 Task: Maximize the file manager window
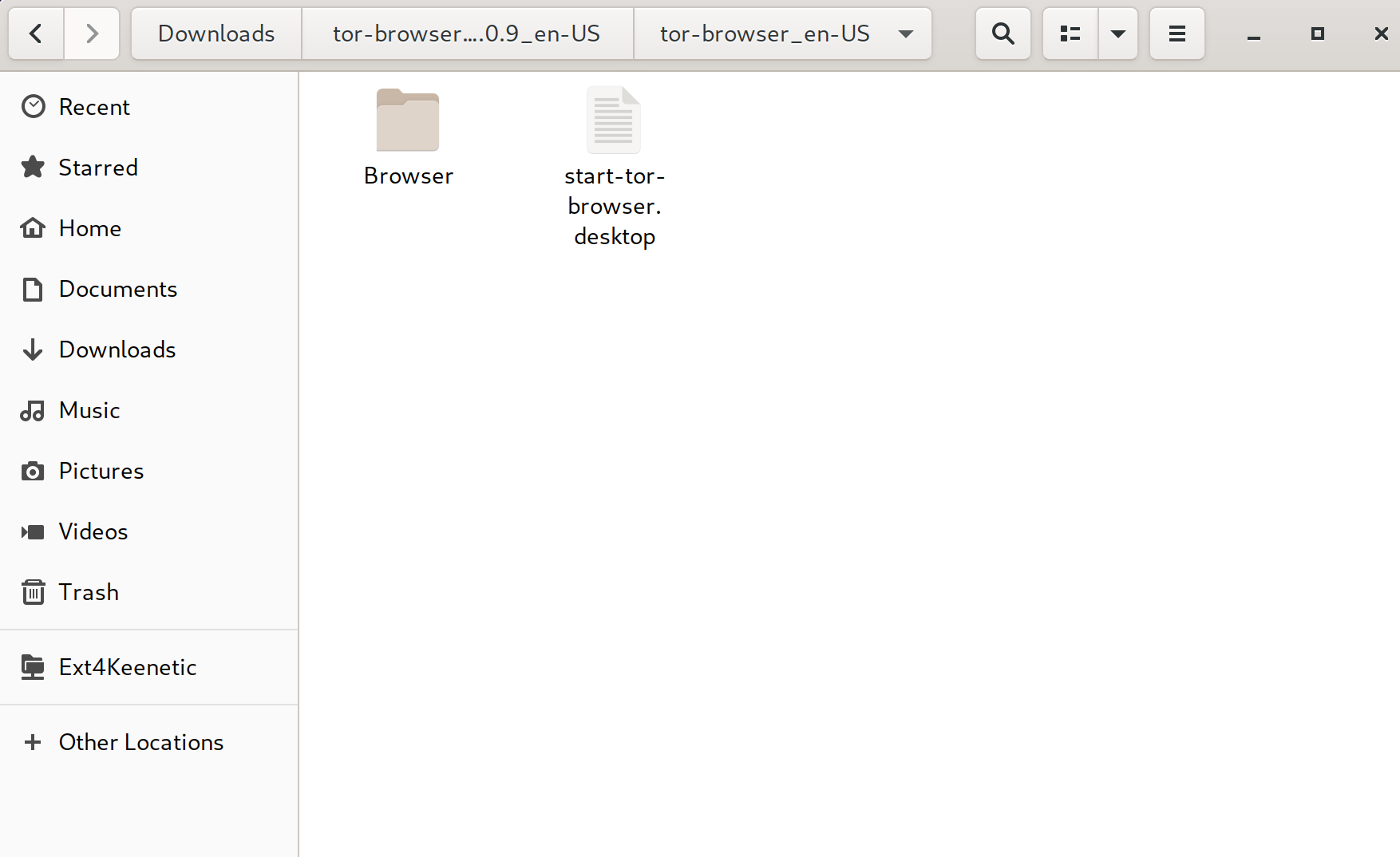(x=1318, y=34)
